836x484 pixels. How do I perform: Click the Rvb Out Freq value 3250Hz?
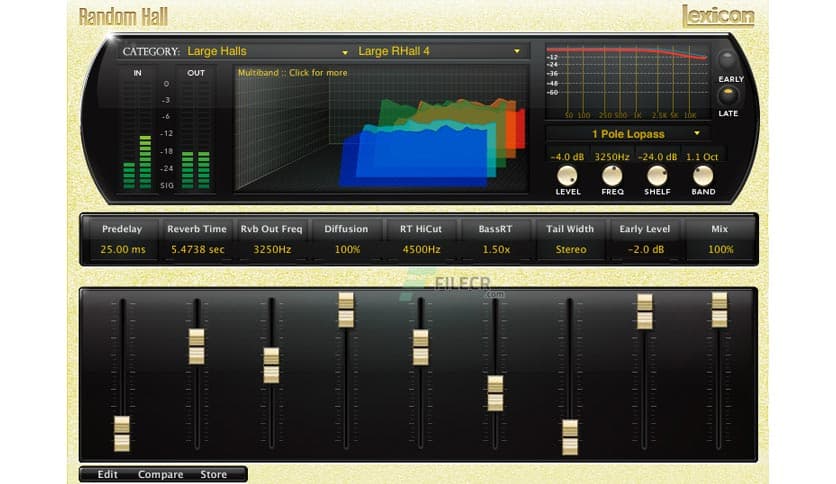tap(272, 249)
